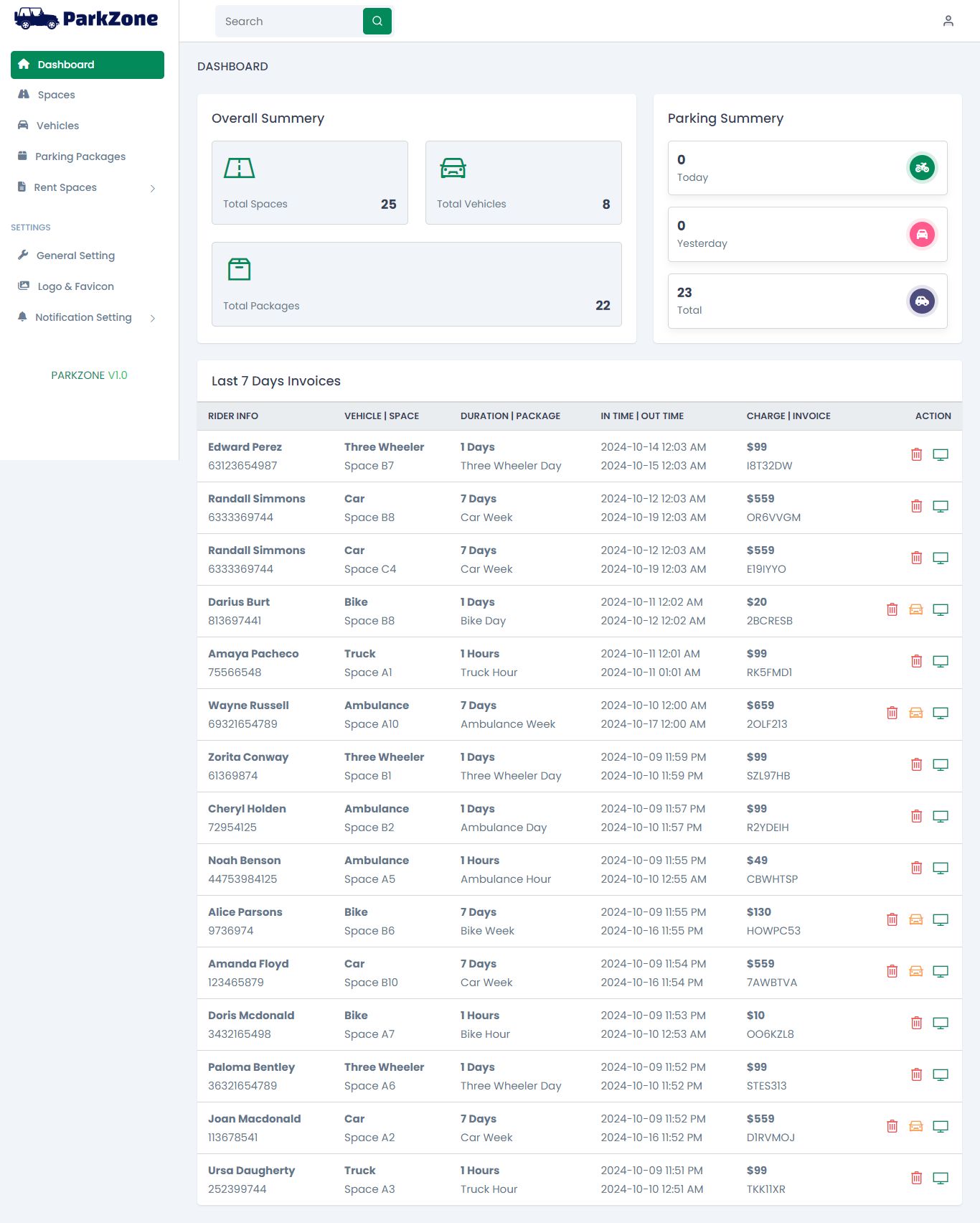This screenshot has width=980, height=1223.
Task: Delete Ursa Daugherty invoice trash icon
Action: 916,1178
